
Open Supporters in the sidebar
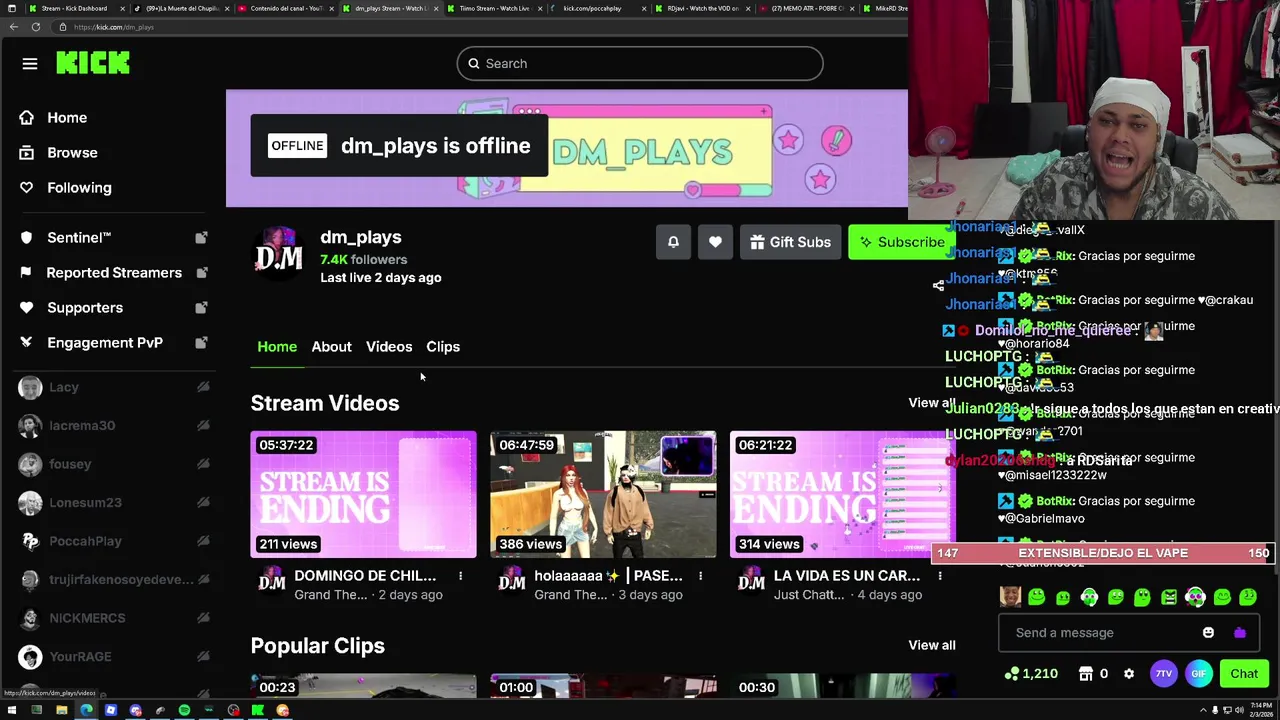[85, 308]
